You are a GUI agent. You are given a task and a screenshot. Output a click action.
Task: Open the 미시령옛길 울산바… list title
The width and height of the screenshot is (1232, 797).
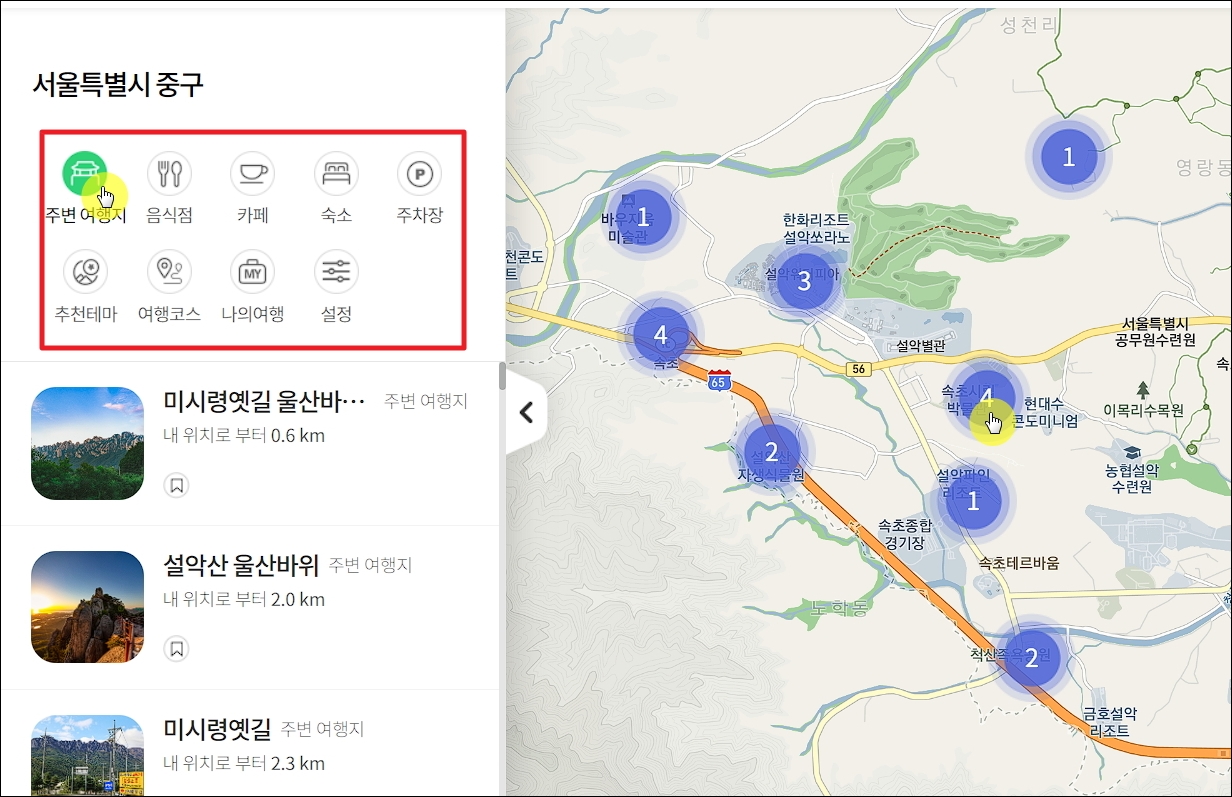265,402
